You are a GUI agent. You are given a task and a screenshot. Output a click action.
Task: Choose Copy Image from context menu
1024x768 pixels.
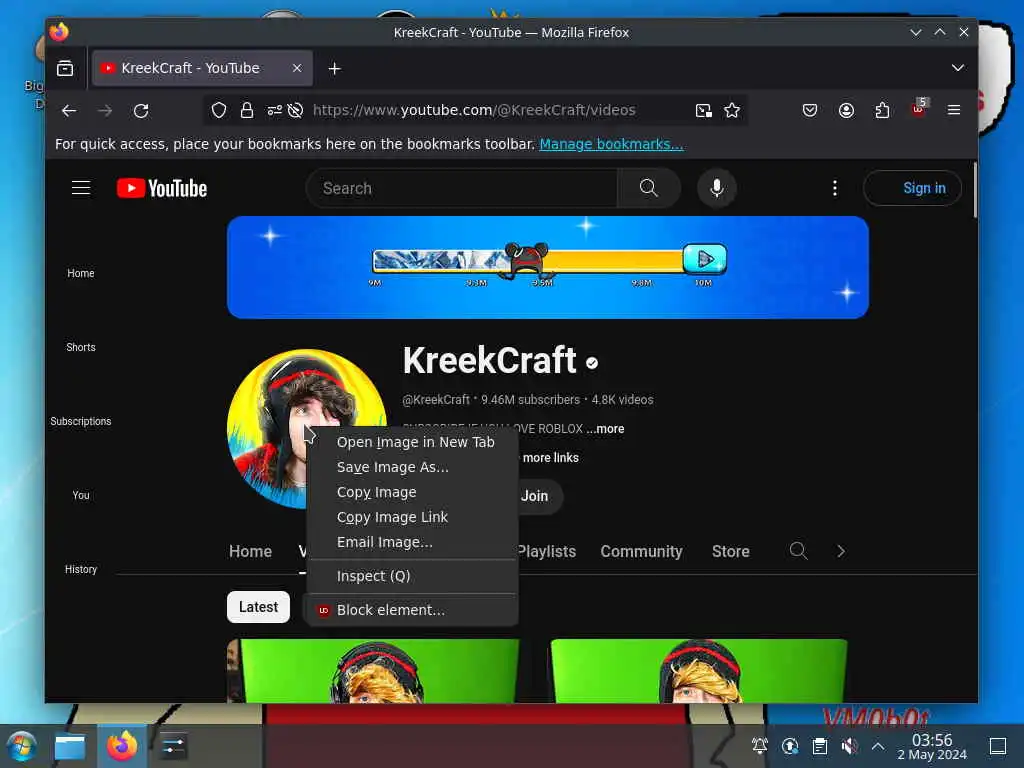click(413, 492)
